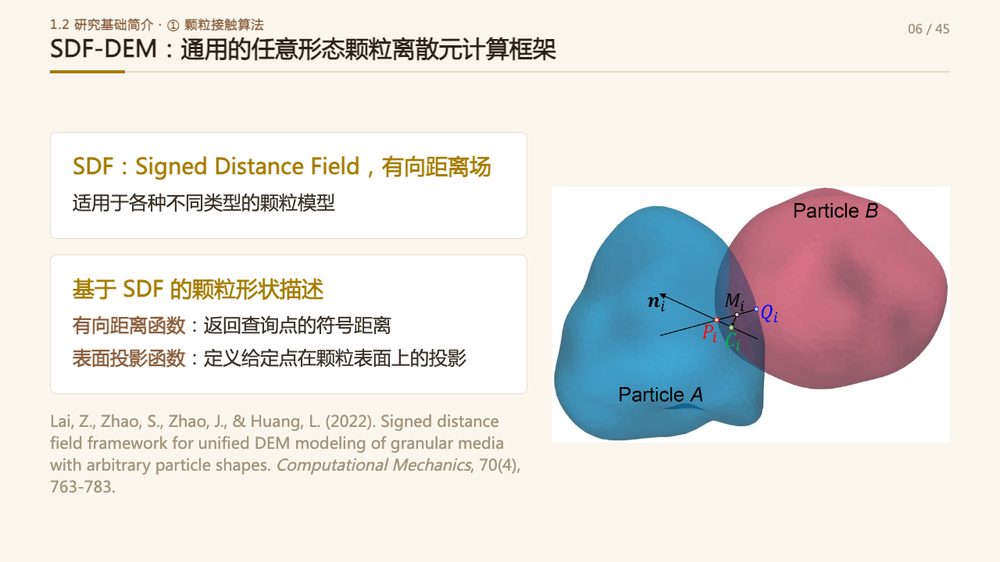The width and height of the screenshot is (1000, 562).
Task: Click the Particle B label
Action: pos(835,211)
